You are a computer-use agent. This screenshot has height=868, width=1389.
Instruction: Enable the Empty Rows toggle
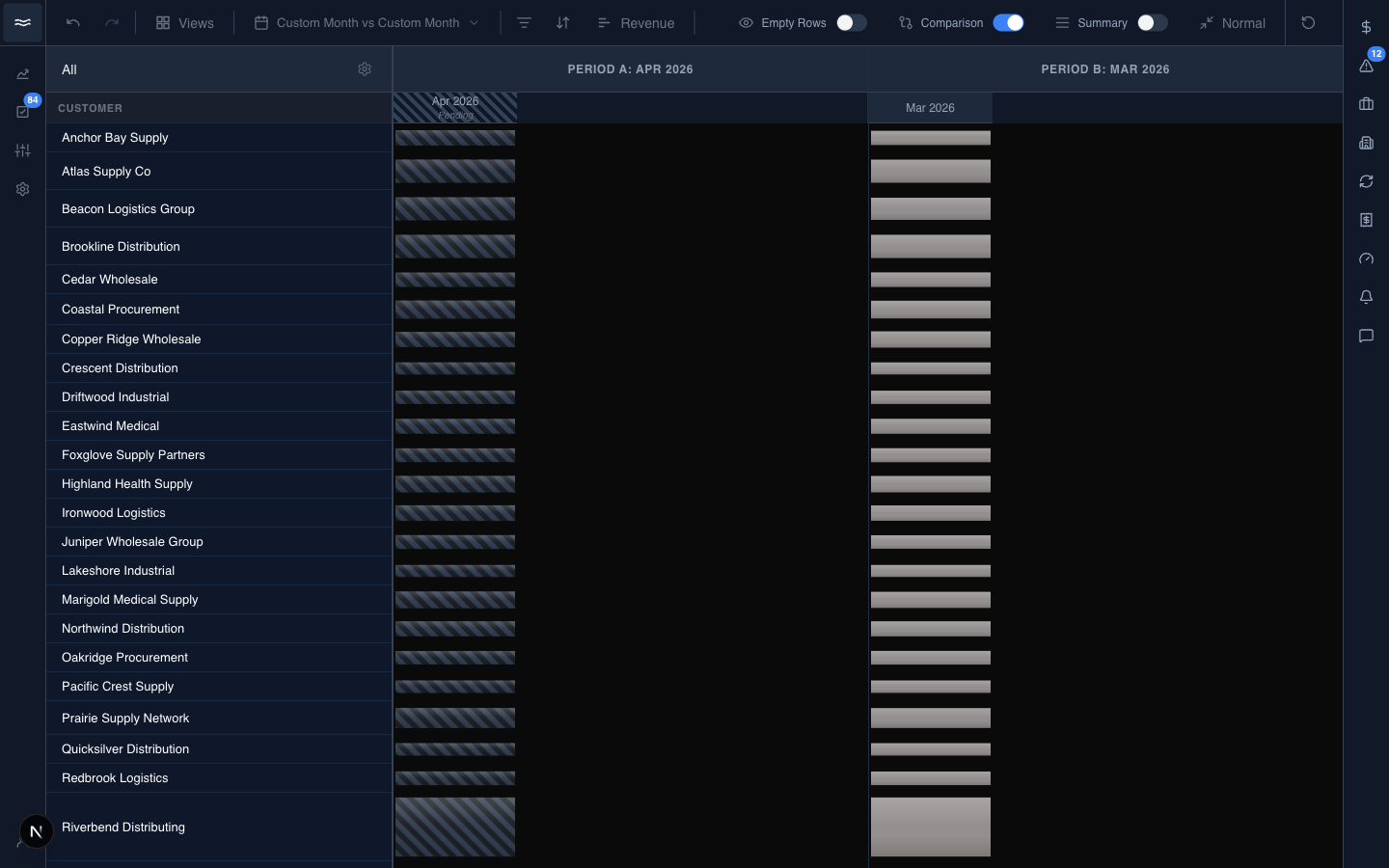[x=851, y=22]
